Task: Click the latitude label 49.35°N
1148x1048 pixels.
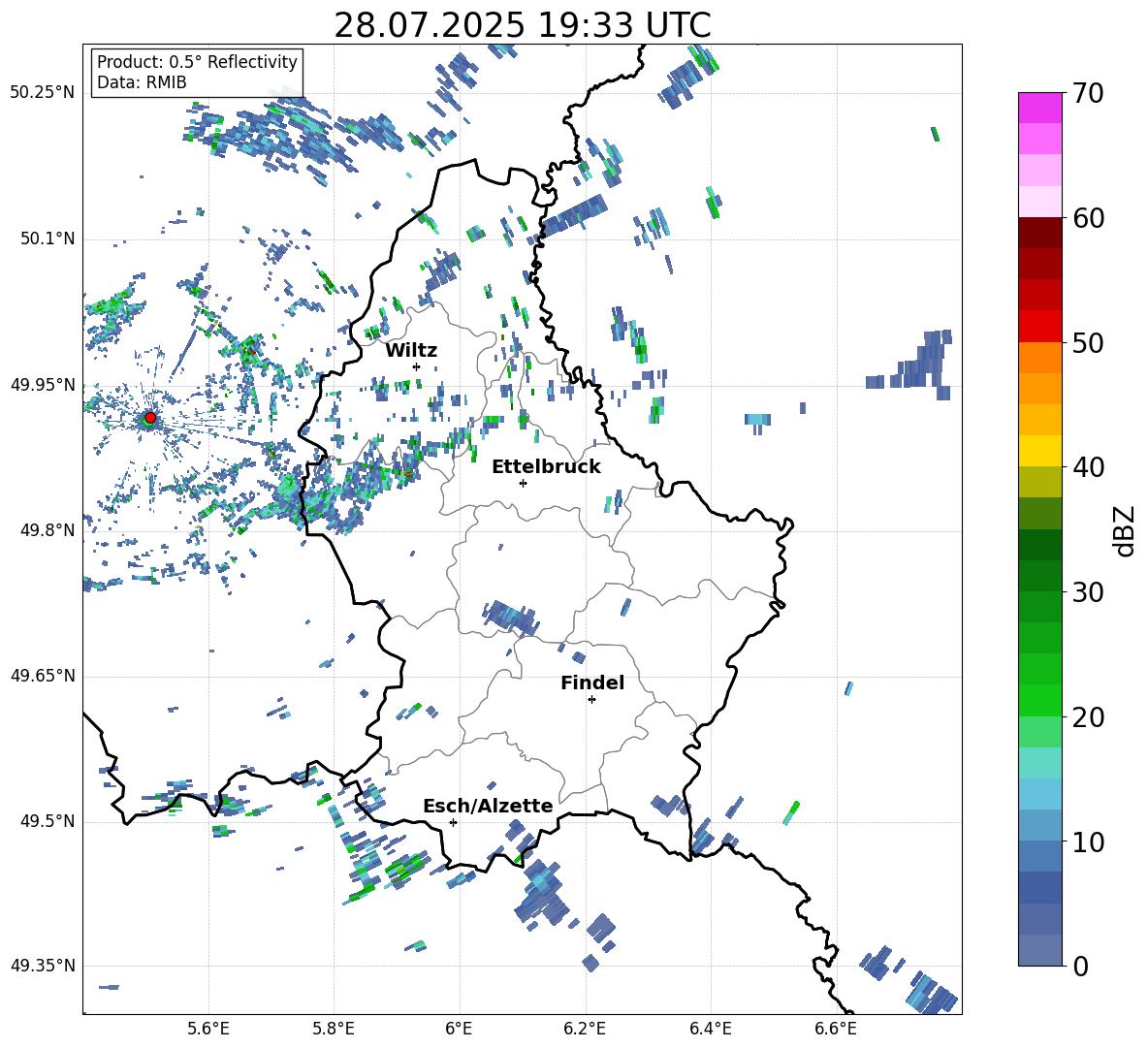Action: coord(43,966)
